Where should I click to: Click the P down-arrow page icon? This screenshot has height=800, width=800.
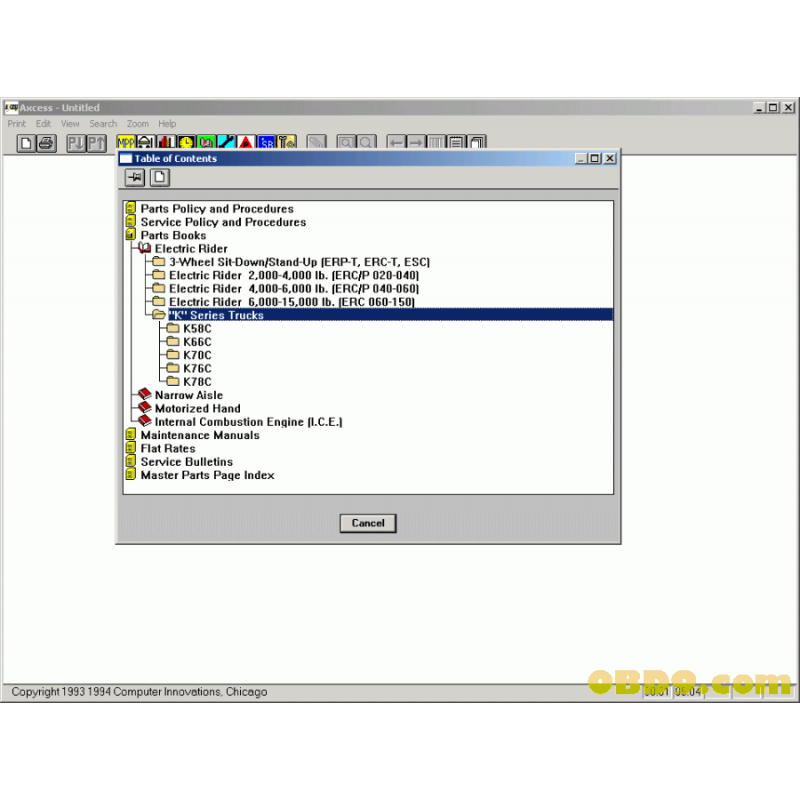77,143
